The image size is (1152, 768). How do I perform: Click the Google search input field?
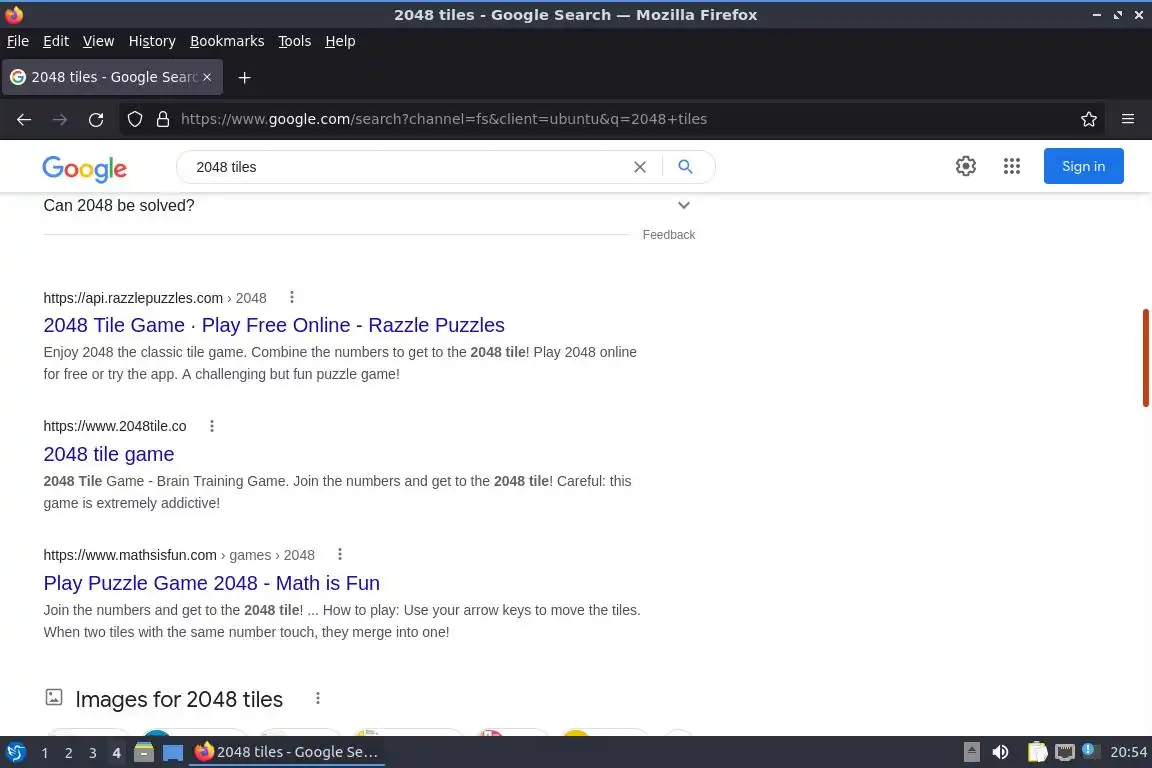tap(408, 167)
